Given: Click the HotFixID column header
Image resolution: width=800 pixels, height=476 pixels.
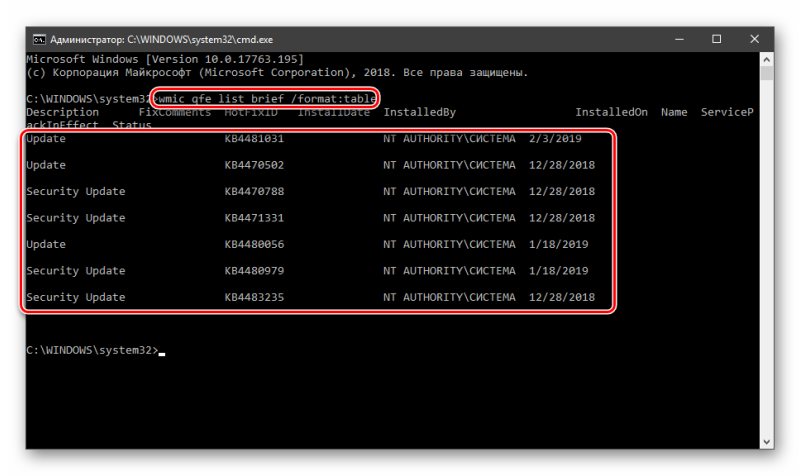Looking at the screenshot, I should click(x=251, y=112).
